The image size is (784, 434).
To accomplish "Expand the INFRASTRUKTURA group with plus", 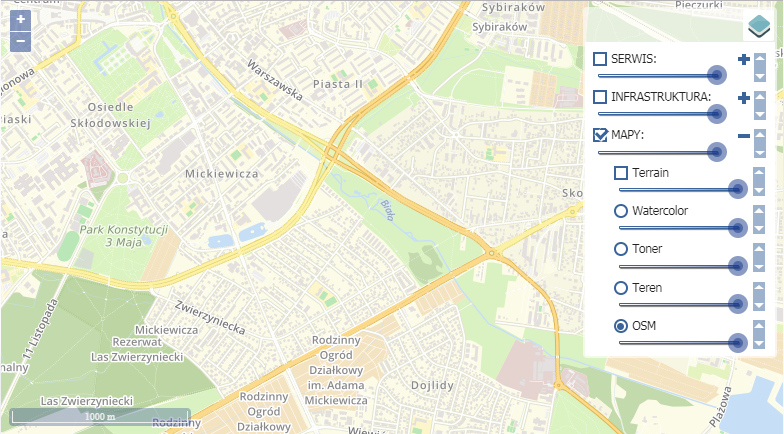I will pyautogui.click(x=744, y=97).
